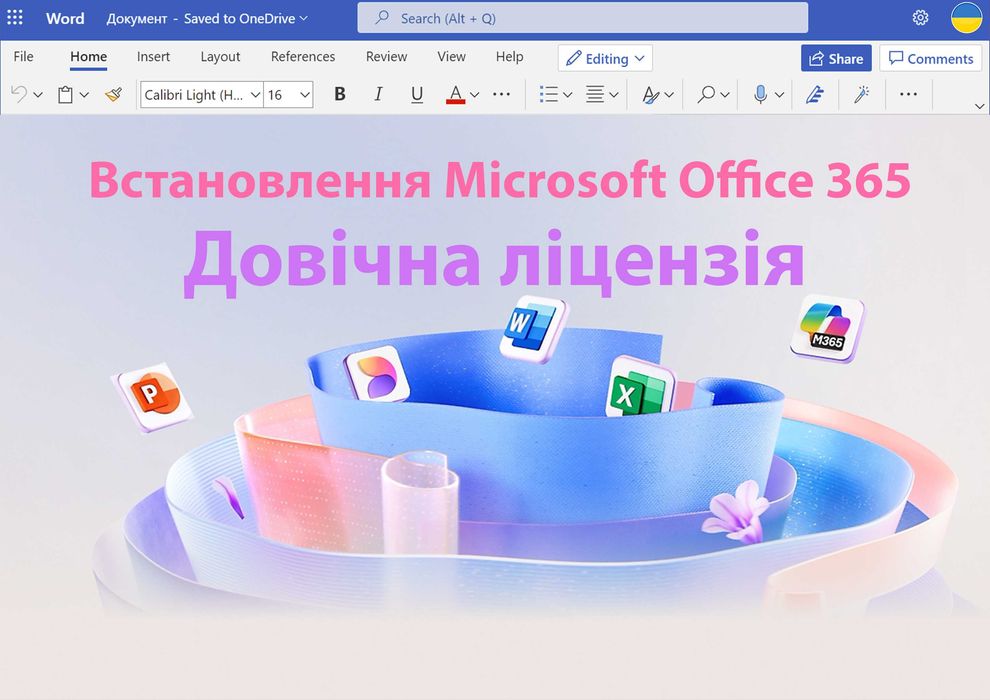Open the Comments pane

(931, 58)
